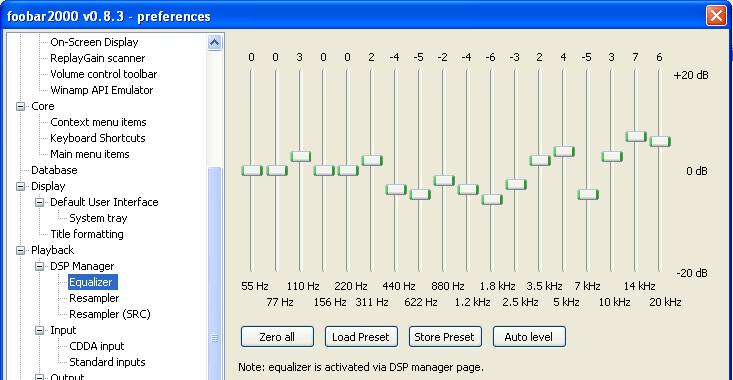Open the Resampler page
This screenshot has height=380, width=733.
point(94,298)
